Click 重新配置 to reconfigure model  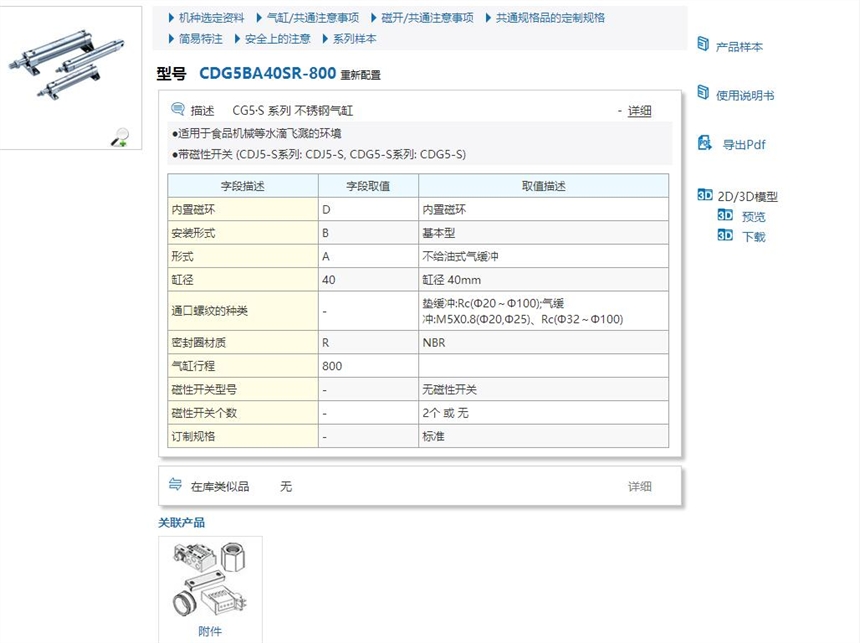[360, 75]
